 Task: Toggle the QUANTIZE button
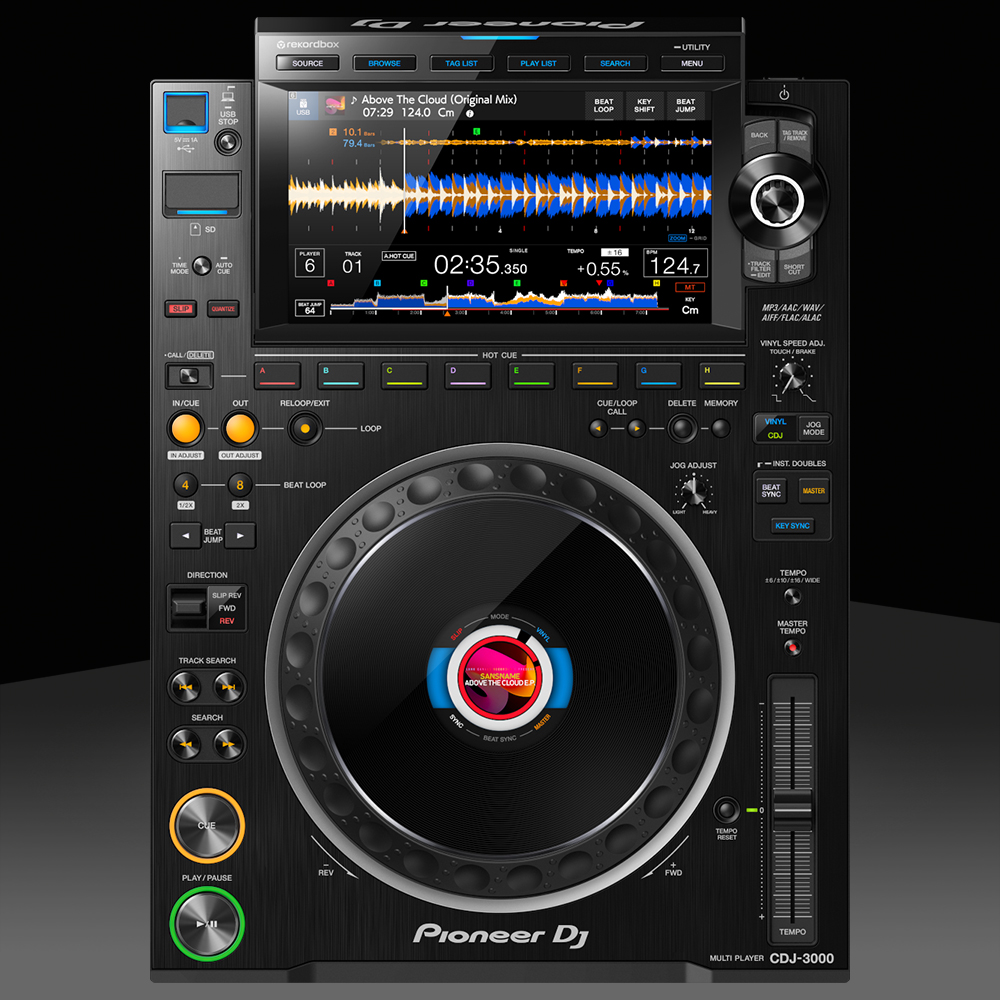(223, 309)
